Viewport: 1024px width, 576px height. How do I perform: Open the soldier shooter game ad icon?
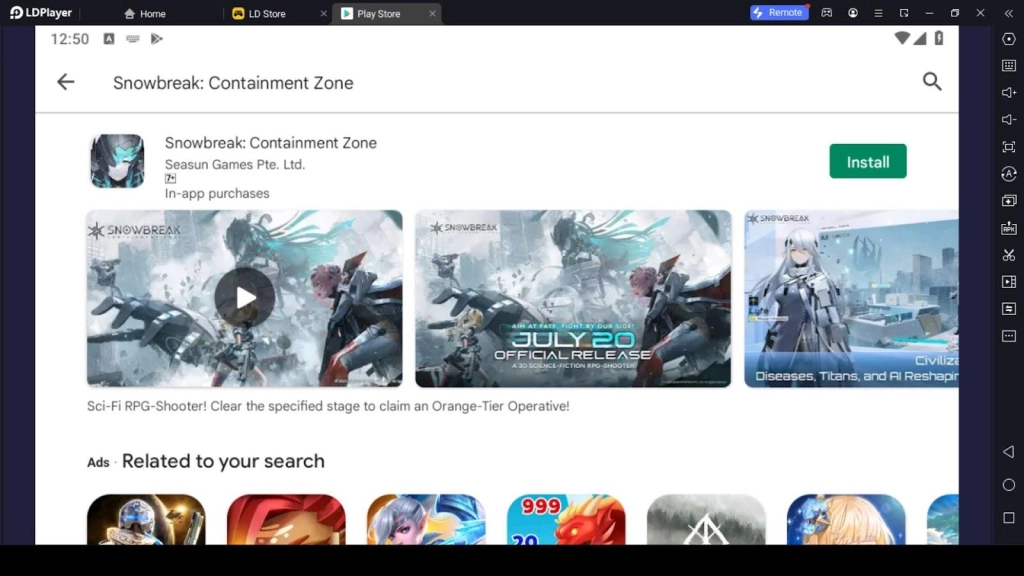coord(146,519)
